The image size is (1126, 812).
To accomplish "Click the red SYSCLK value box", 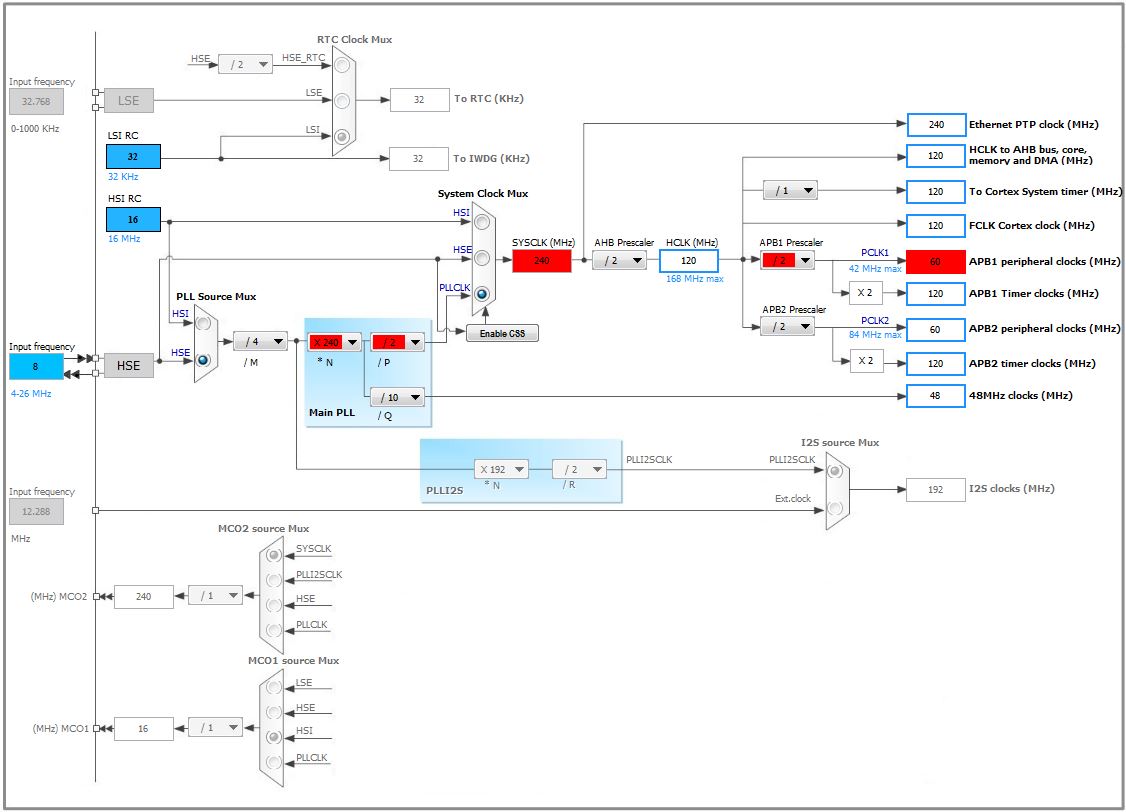I will click(x=542, y=261).
